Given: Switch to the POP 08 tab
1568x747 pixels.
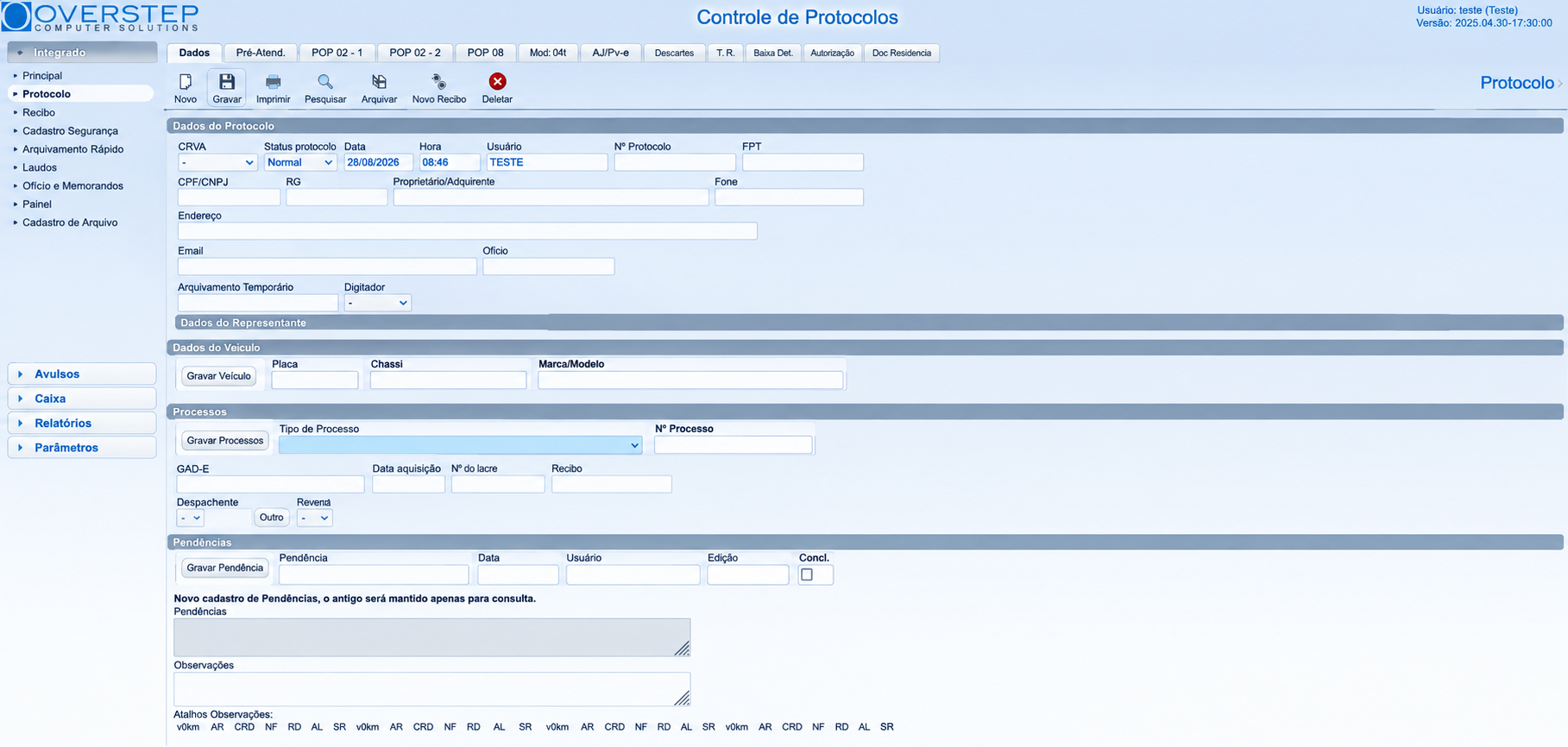Looking at the screenshot, I should tap(486, 53).
